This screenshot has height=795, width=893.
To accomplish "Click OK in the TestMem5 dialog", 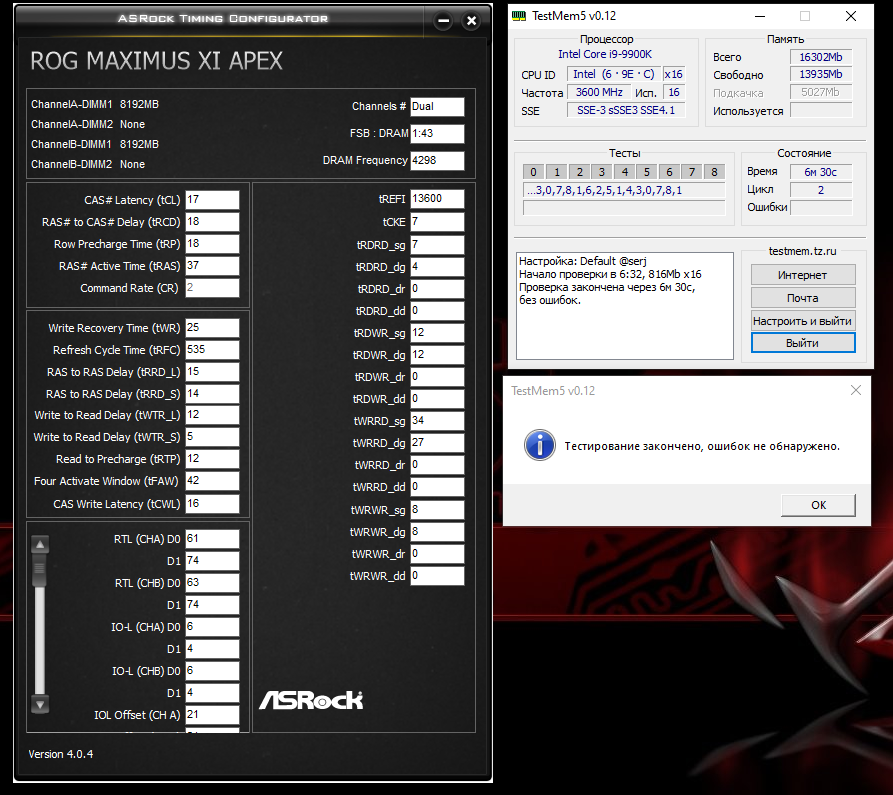I will 818,505.
